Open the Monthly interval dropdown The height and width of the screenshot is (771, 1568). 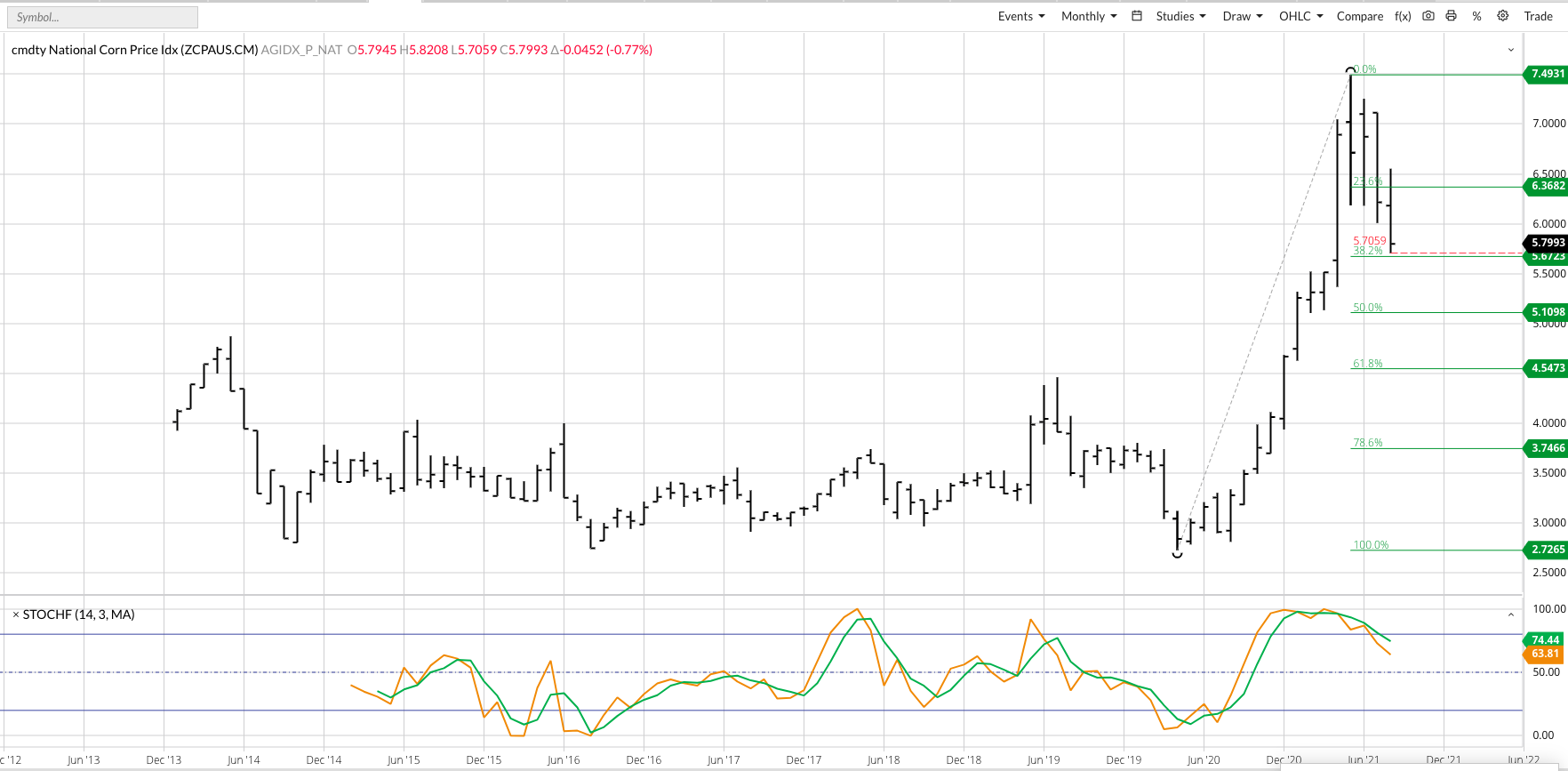pos(1088,16)
